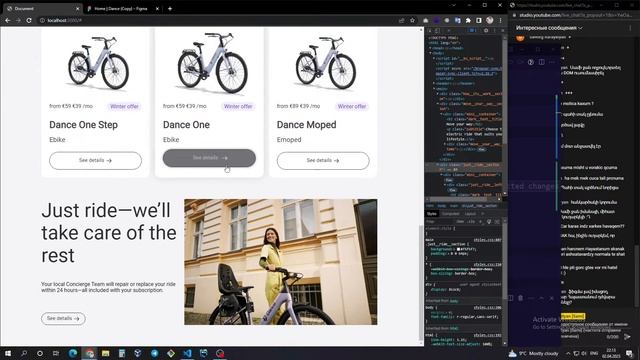Open DevTools three-dot customize menu
This screenshot has height=360, width=640.
pos(495,31)
